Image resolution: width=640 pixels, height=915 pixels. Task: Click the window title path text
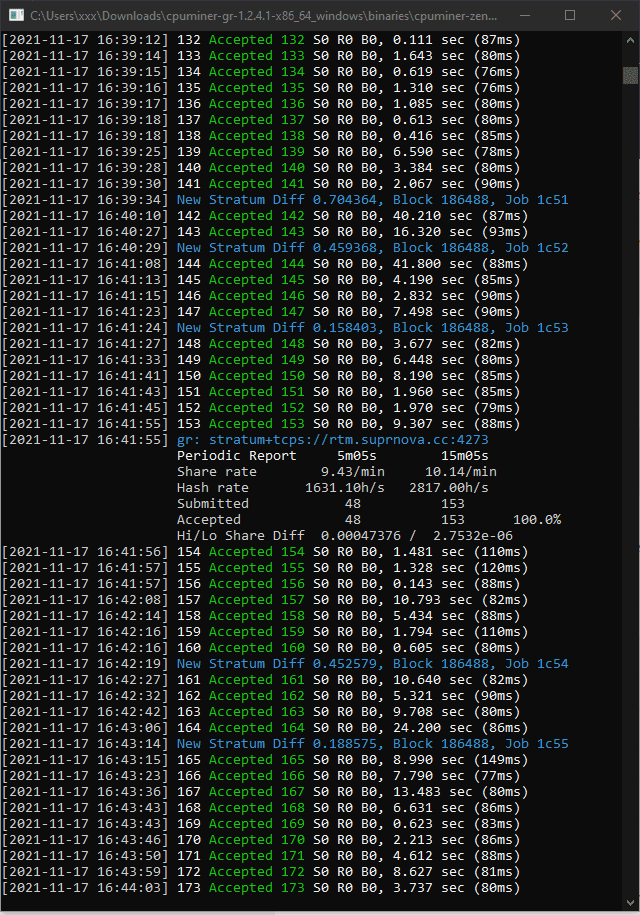(x=264, y=16)
